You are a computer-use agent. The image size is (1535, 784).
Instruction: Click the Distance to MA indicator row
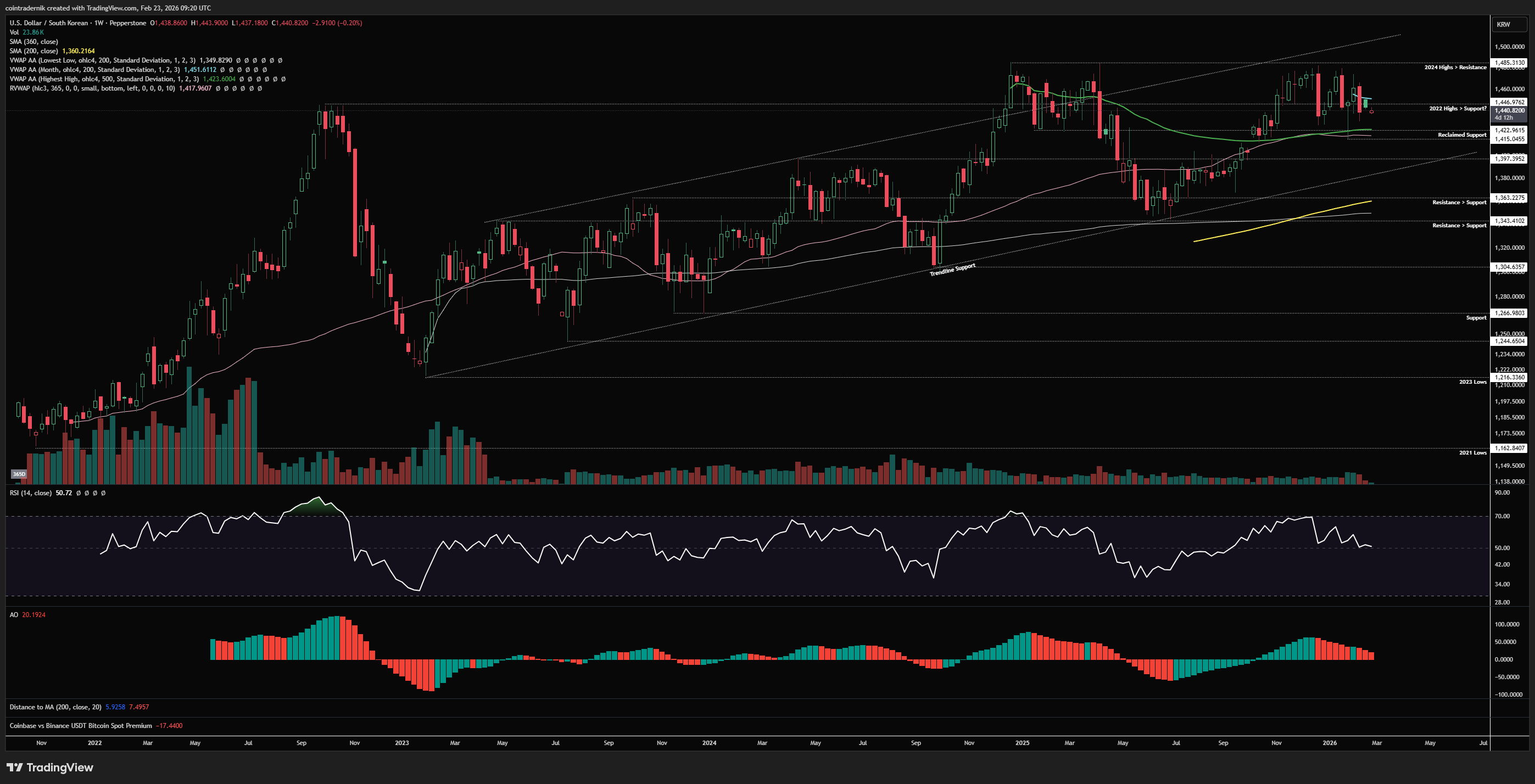coord(55,707)
